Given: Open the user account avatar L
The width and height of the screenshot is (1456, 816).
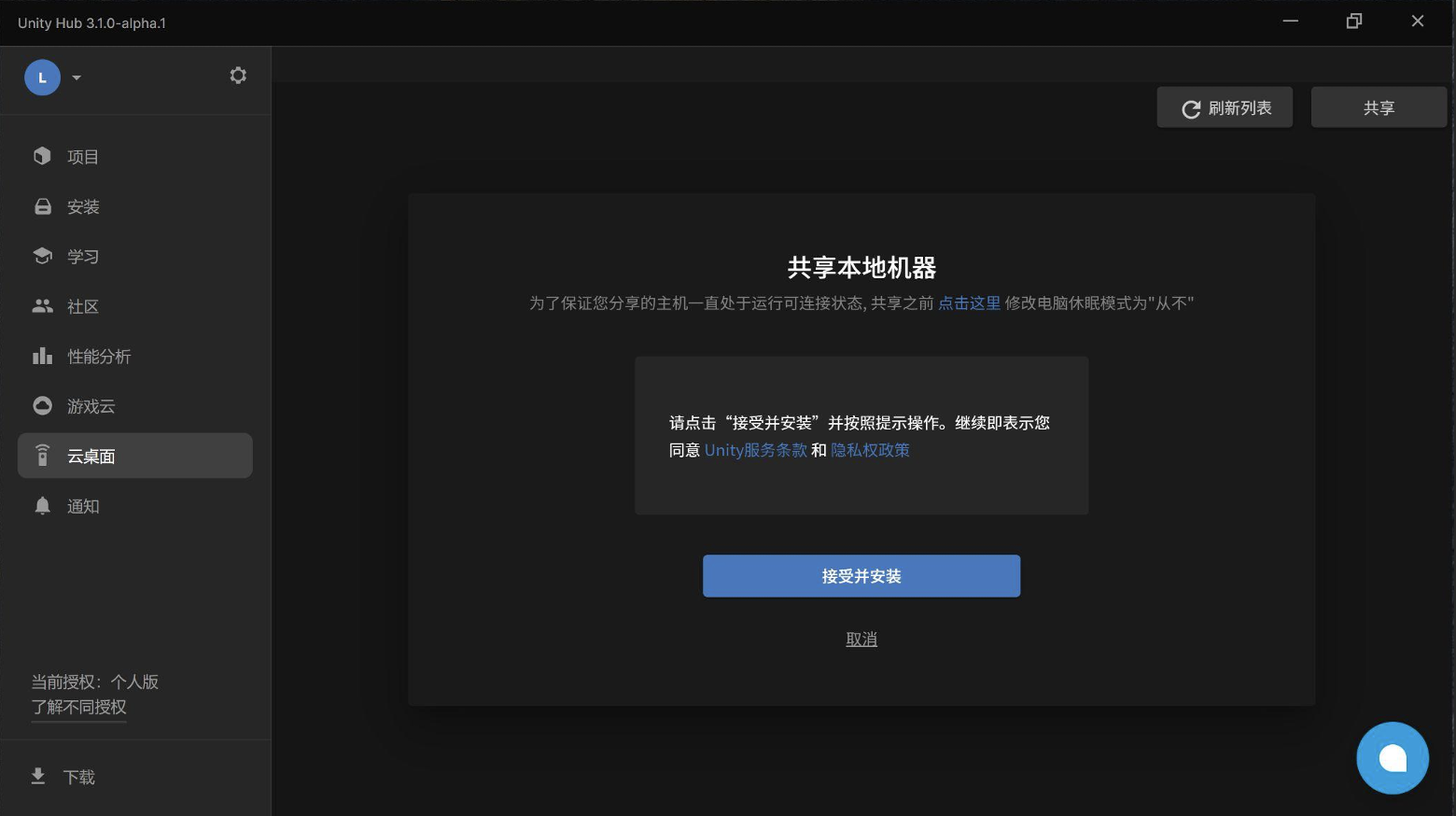Looking at the screenshot, I should 42,77.
